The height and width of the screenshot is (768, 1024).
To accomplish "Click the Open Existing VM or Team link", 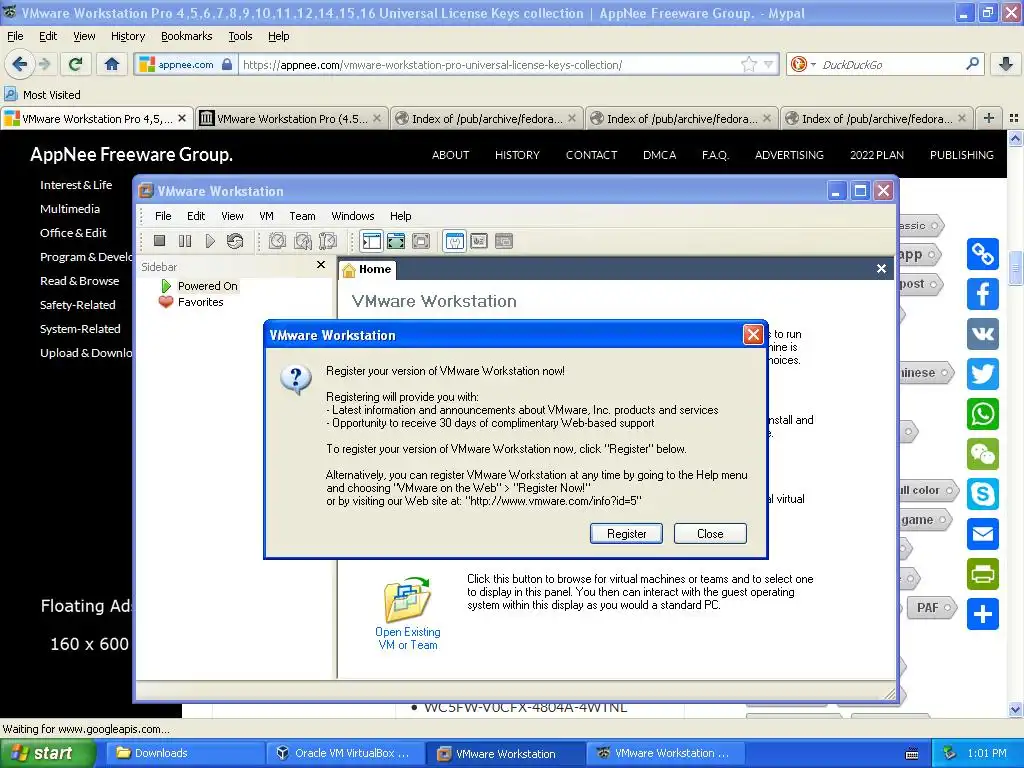I will (408, 638).
